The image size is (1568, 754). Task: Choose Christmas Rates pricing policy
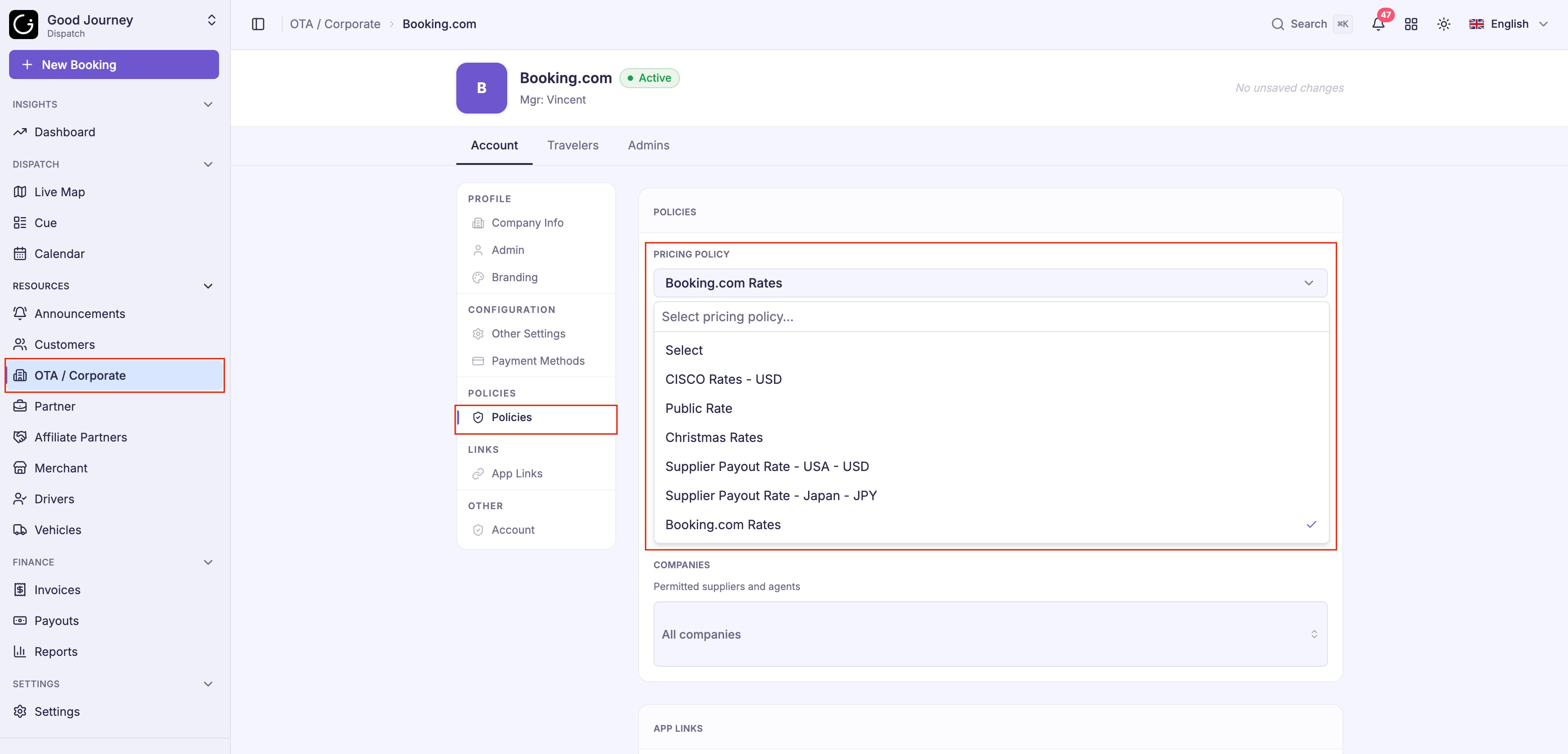click(x=991, y=437)
